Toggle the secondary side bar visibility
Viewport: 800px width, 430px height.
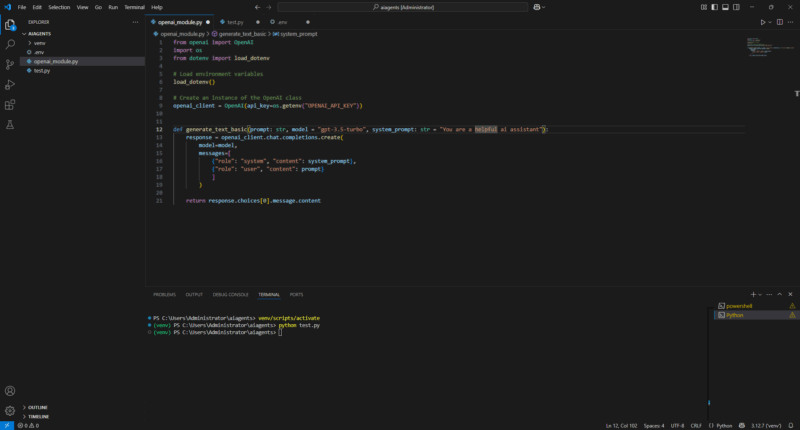click(x=736, y=7)
